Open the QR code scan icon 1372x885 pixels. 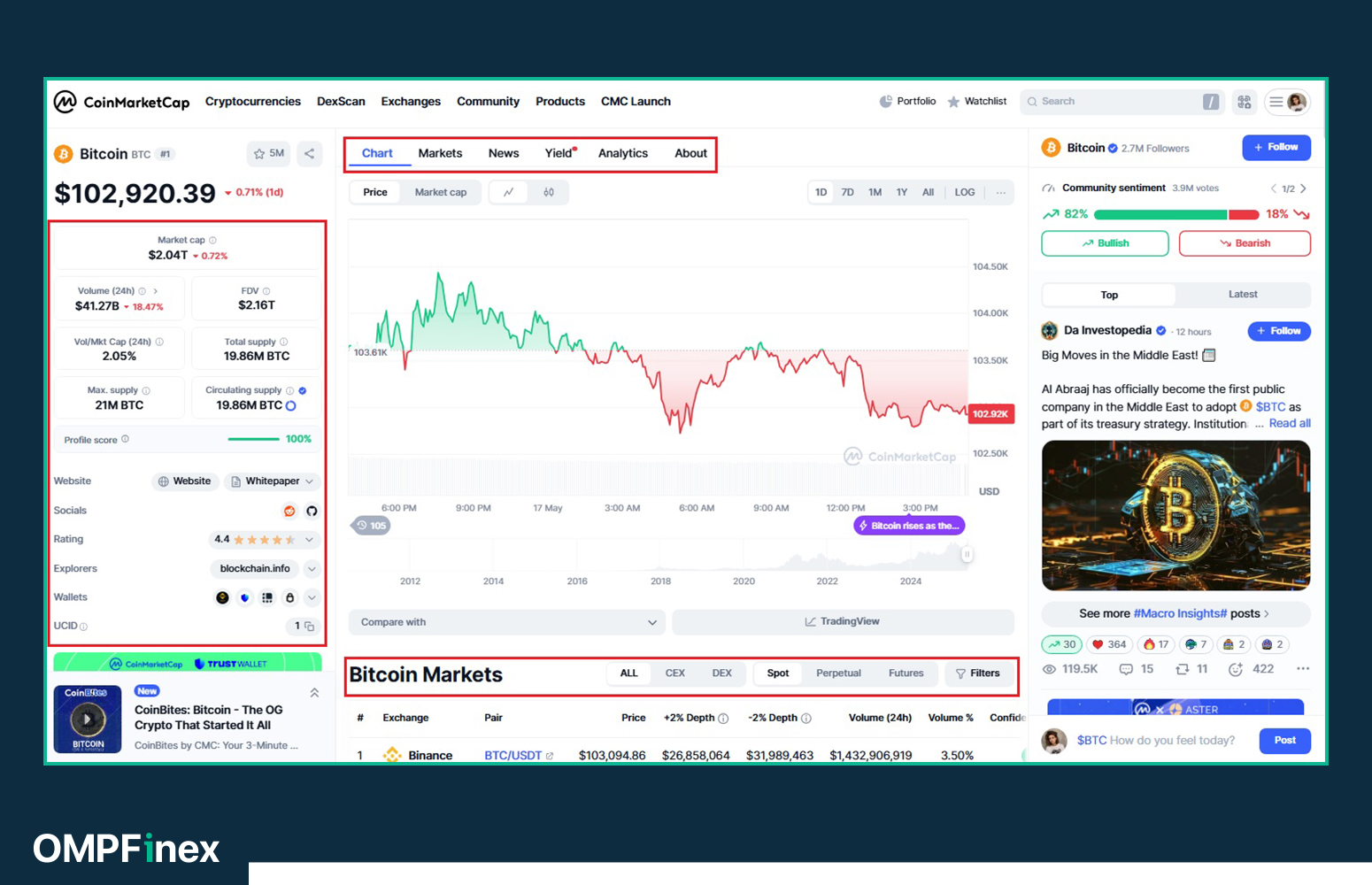tap(1245, 102)
